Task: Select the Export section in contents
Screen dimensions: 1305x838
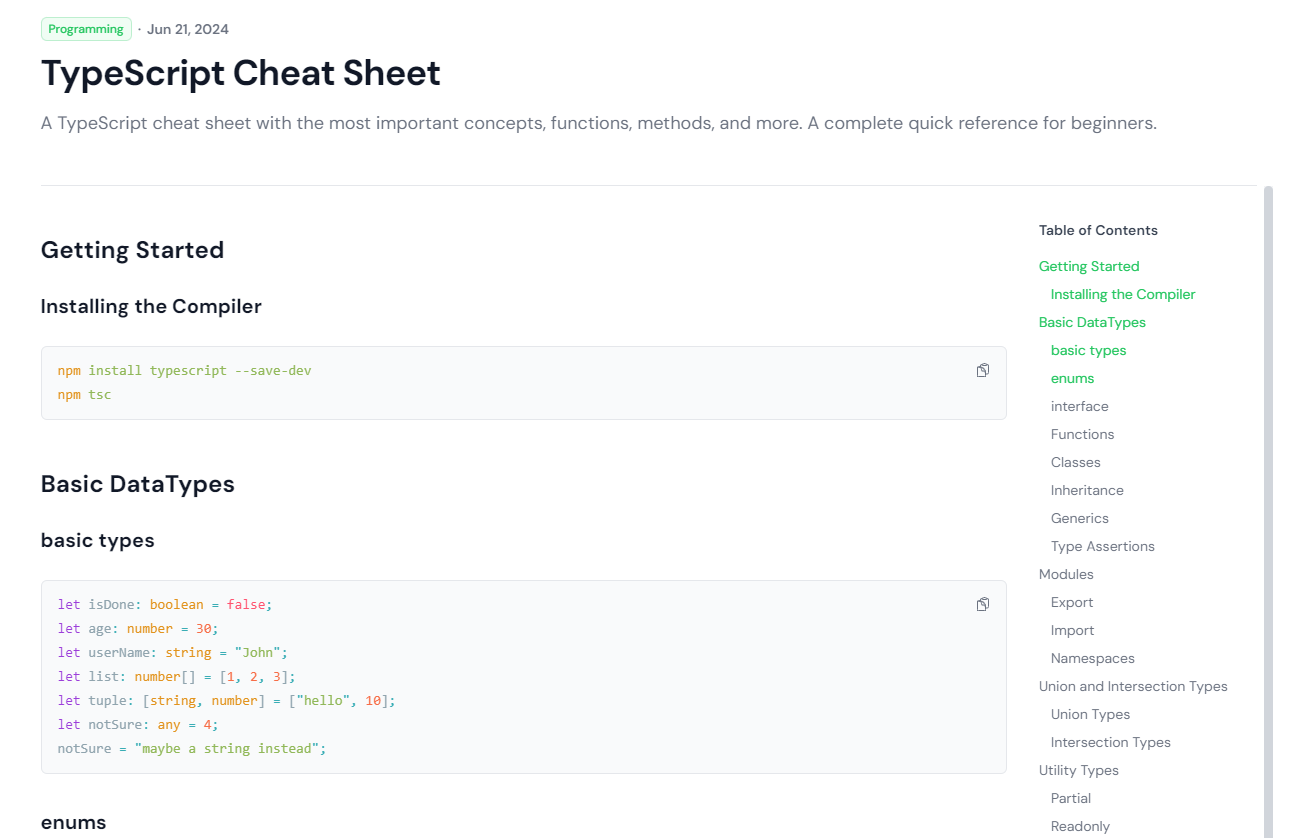Action: [x=1071, y=602]
